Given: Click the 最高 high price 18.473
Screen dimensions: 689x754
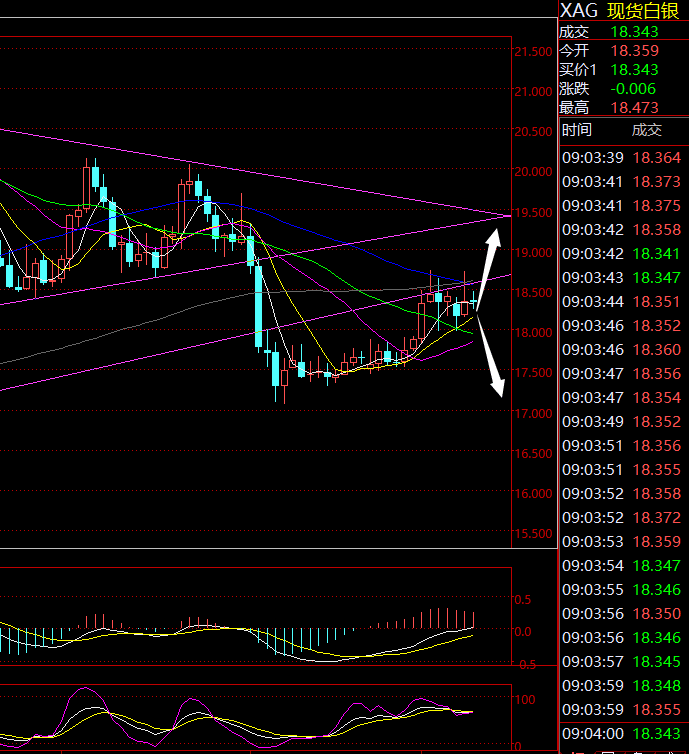Looking at the screenshot, I should tap(634, 108).
